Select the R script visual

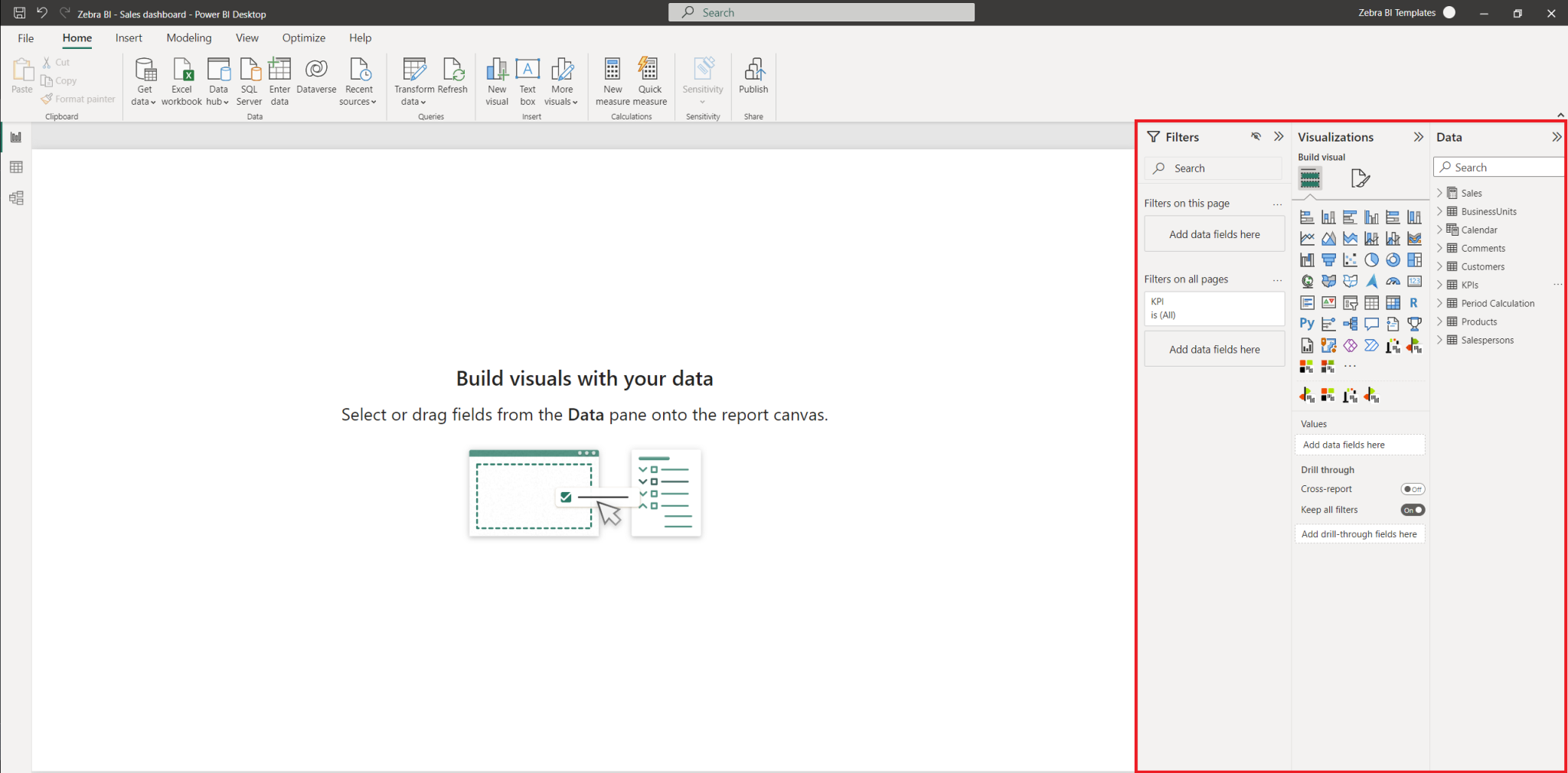(x=1414, y=303)
